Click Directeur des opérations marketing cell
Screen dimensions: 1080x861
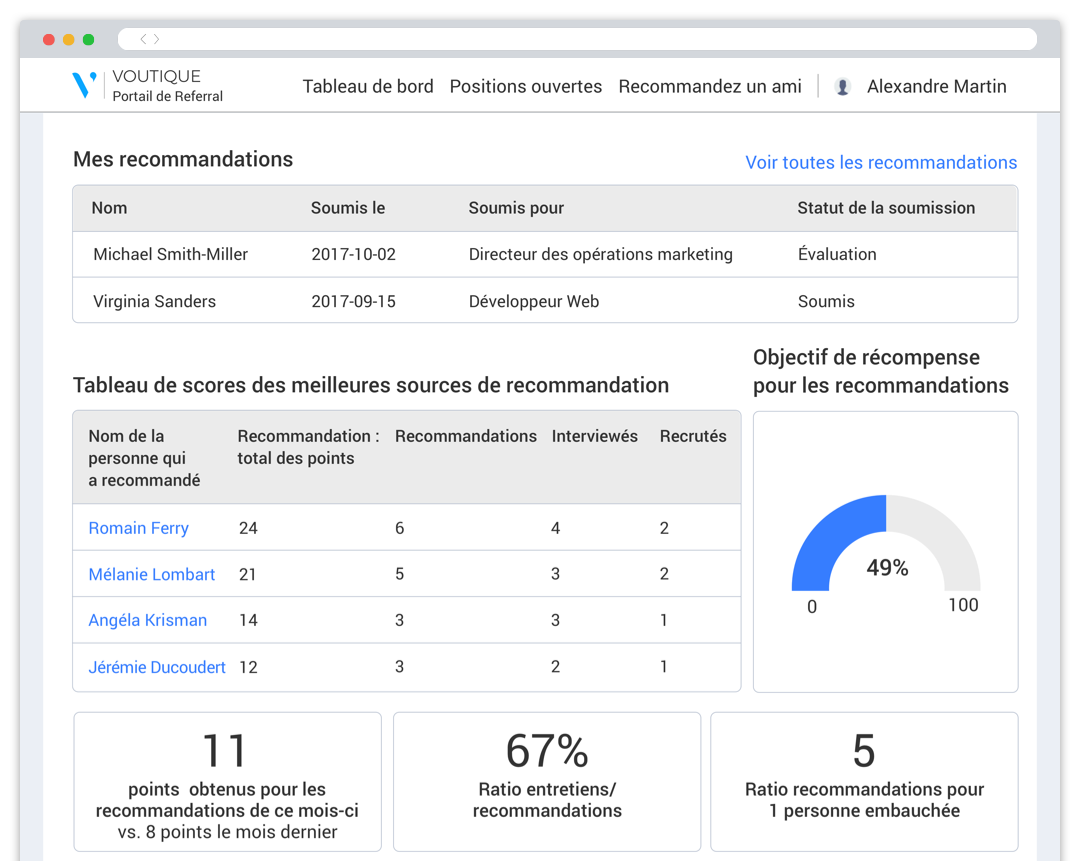pos(601,255)
